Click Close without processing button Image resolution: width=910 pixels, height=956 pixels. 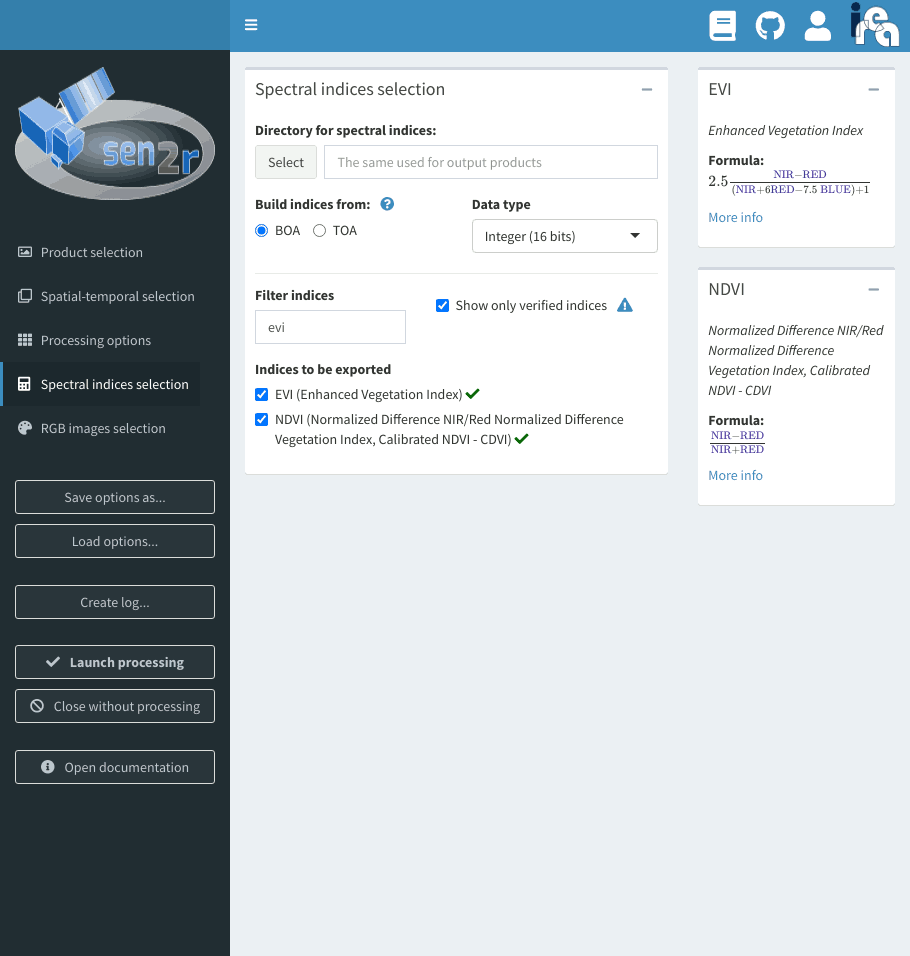click(115, 705)
